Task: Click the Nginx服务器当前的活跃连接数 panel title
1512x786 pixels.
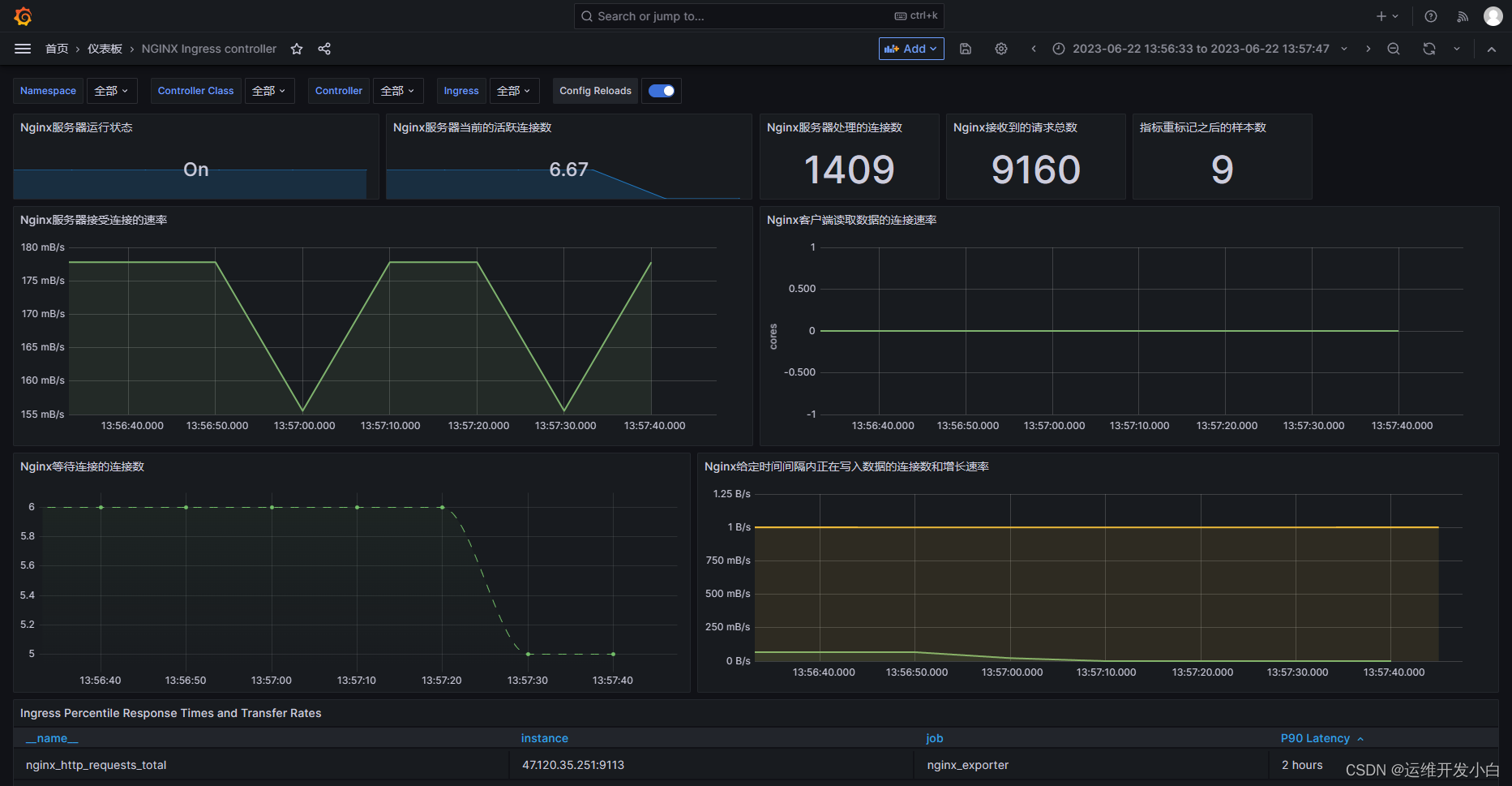Action: click(472, 127)
